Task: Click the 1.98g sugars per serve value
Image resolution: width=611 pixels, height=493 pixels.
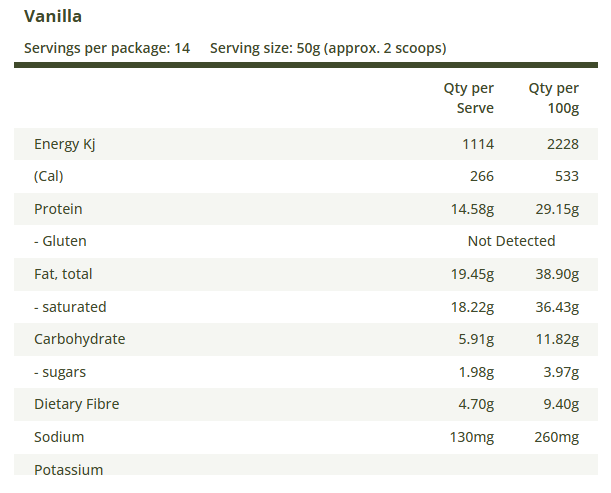Action: [x=476, y=372]
